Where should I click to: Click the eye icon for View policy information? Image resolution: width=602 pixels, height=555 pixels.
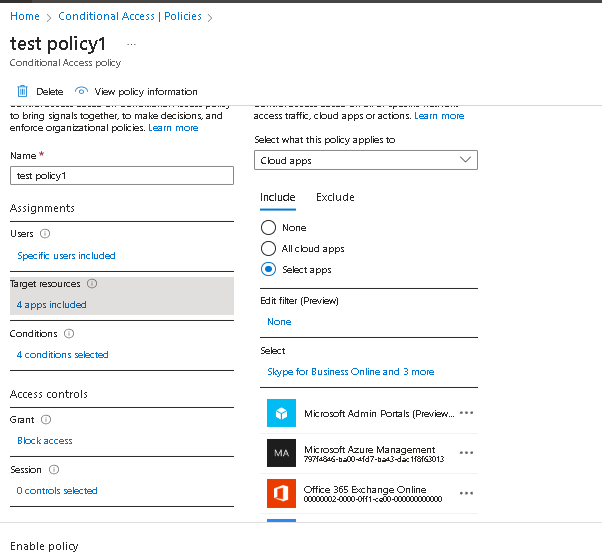[81, 91]
